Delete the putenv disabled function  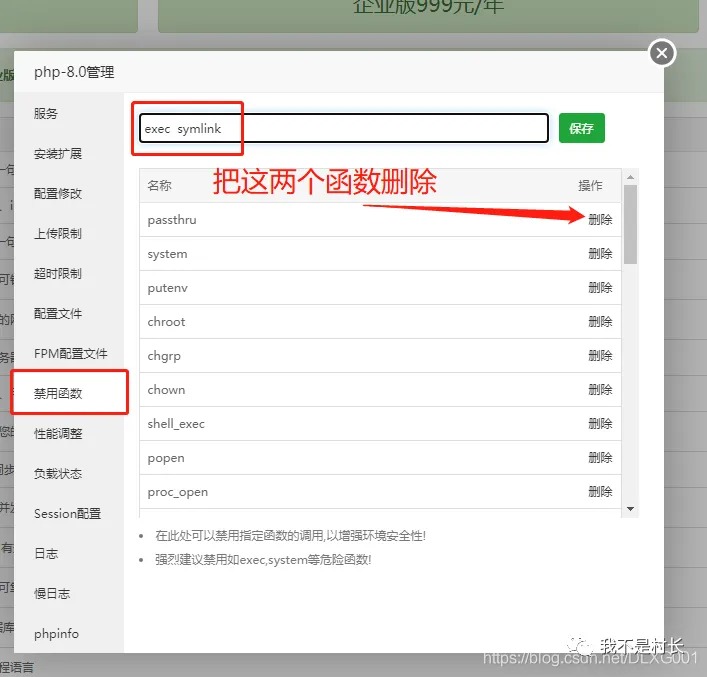coord(600,288)
